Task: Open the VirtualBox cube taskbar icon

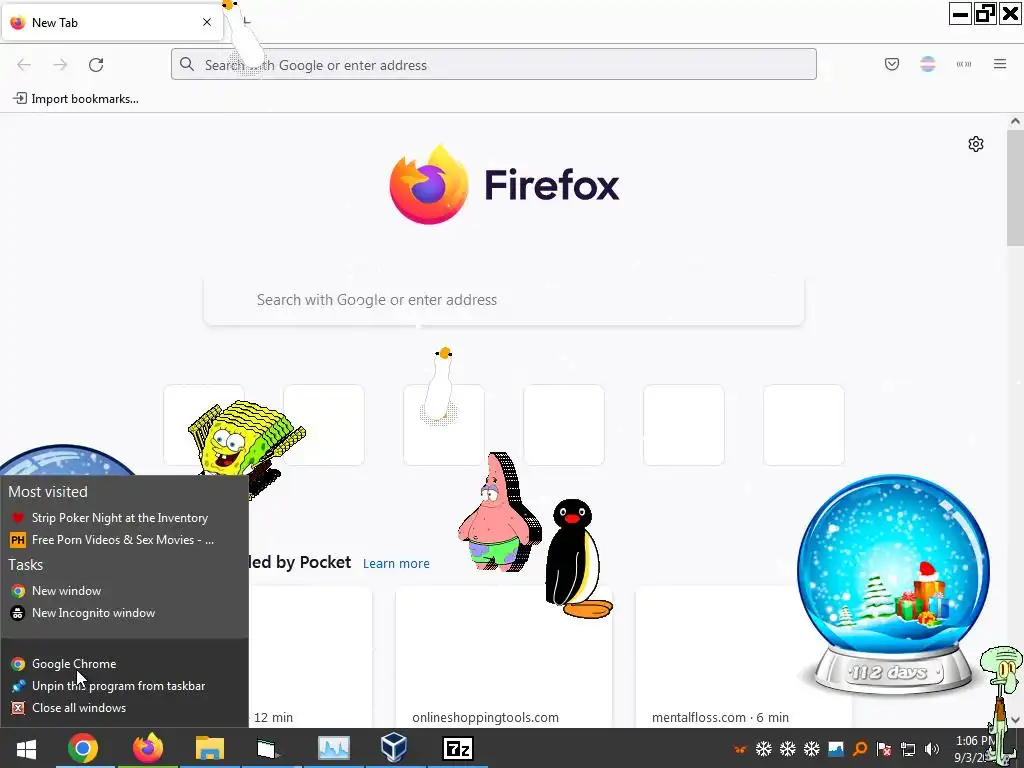Action: tap(394, 748)
